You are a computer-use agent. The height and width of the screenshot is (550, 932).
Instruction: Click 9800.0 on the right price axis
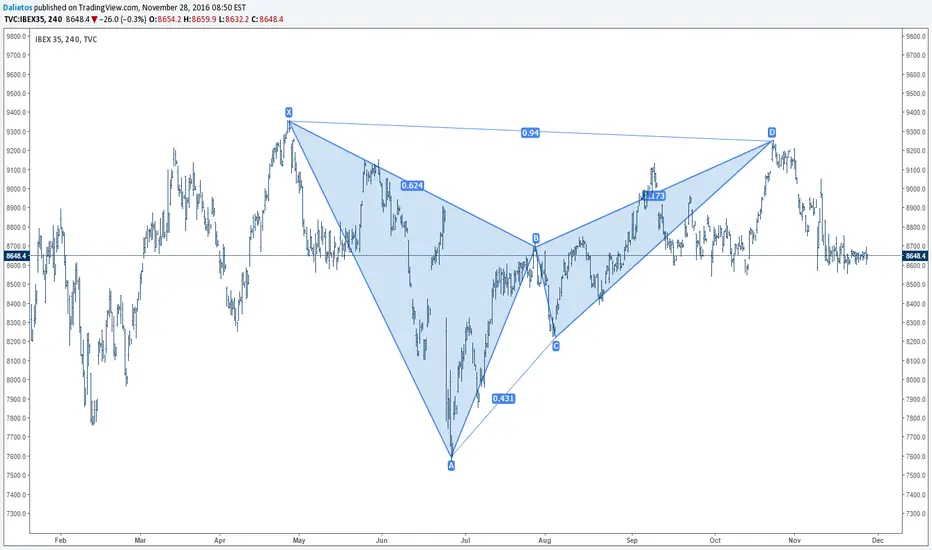coord(916,36)
